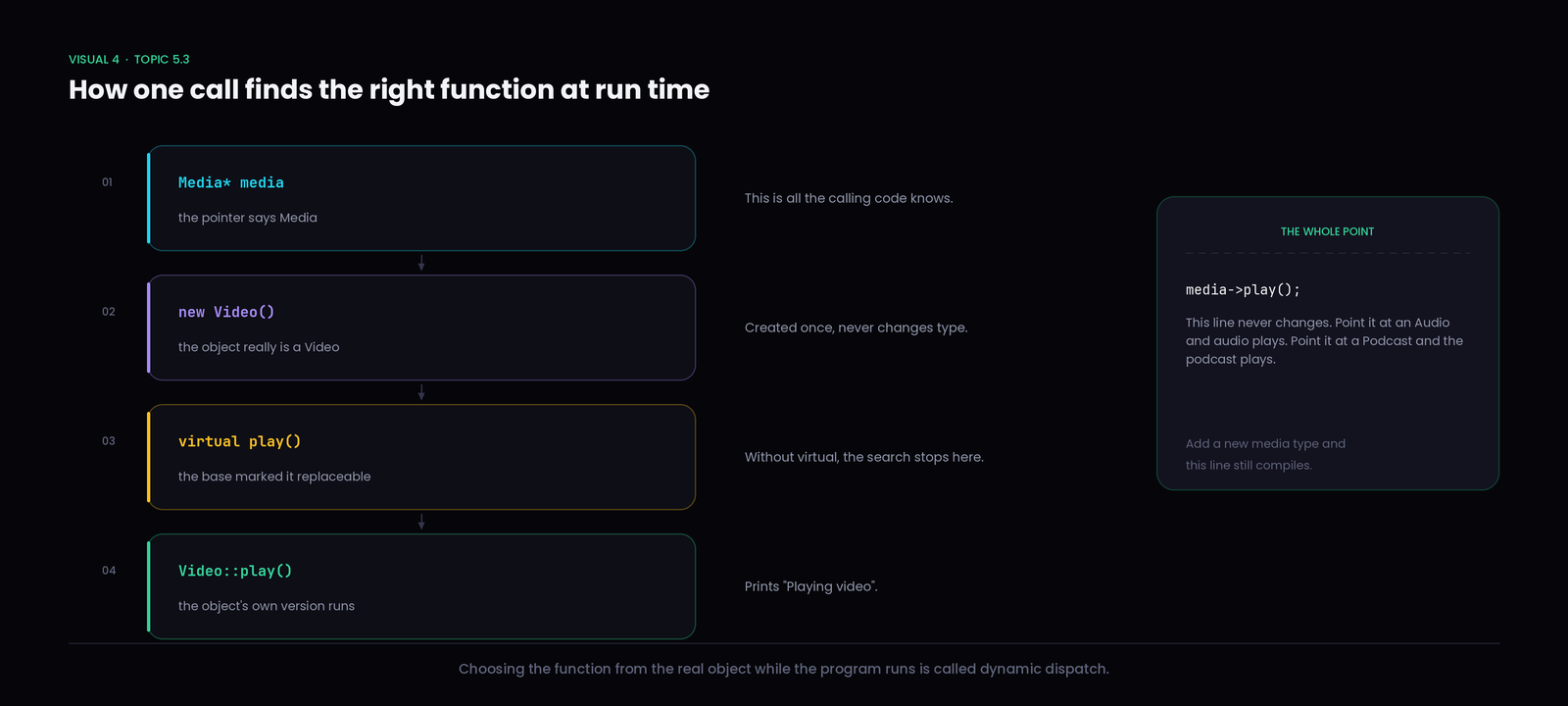Viewport: 1568px width, 706px height.
Task: Click the step number 03 label
Action: (109, 441)
